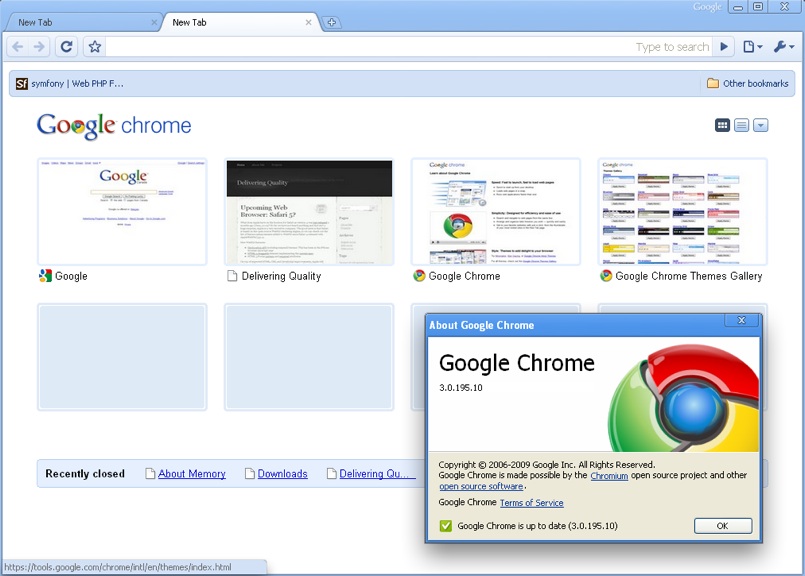Bookmark this page with the star icon
This screenshot has height=576, width=805.
(x=94, y=46)
